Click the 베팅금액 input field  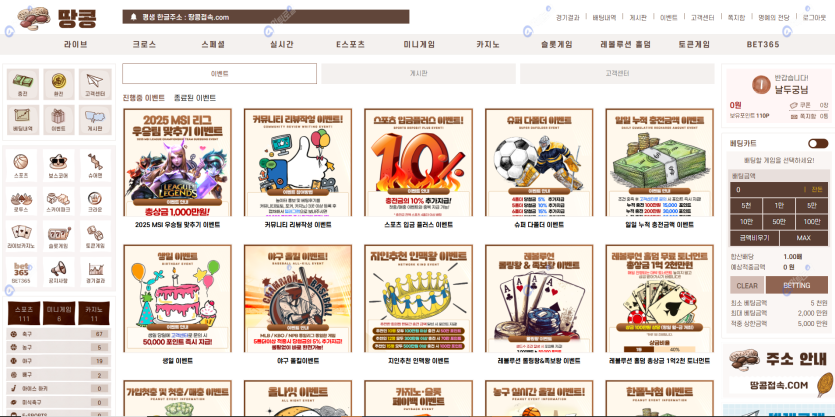click(x=779, y=189)
